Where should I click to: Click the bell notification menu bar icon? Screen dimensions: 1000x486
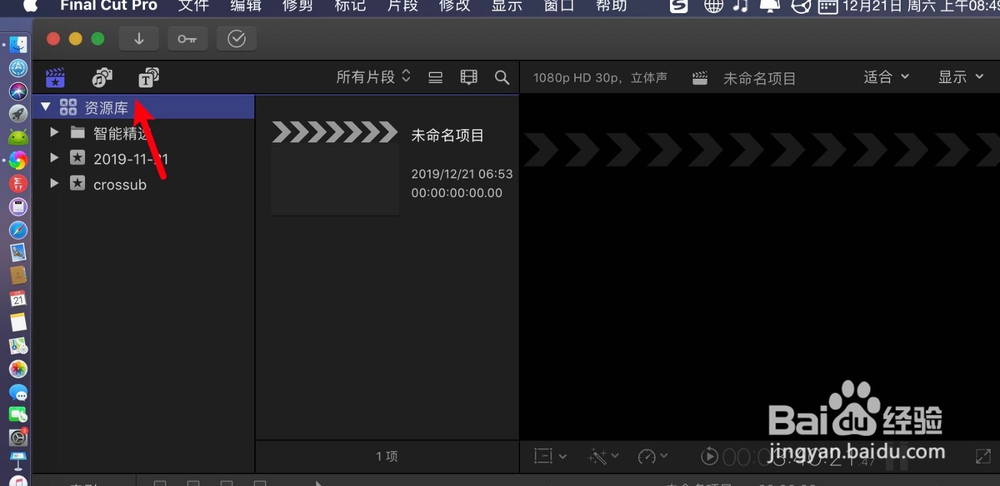pos(770,6)
